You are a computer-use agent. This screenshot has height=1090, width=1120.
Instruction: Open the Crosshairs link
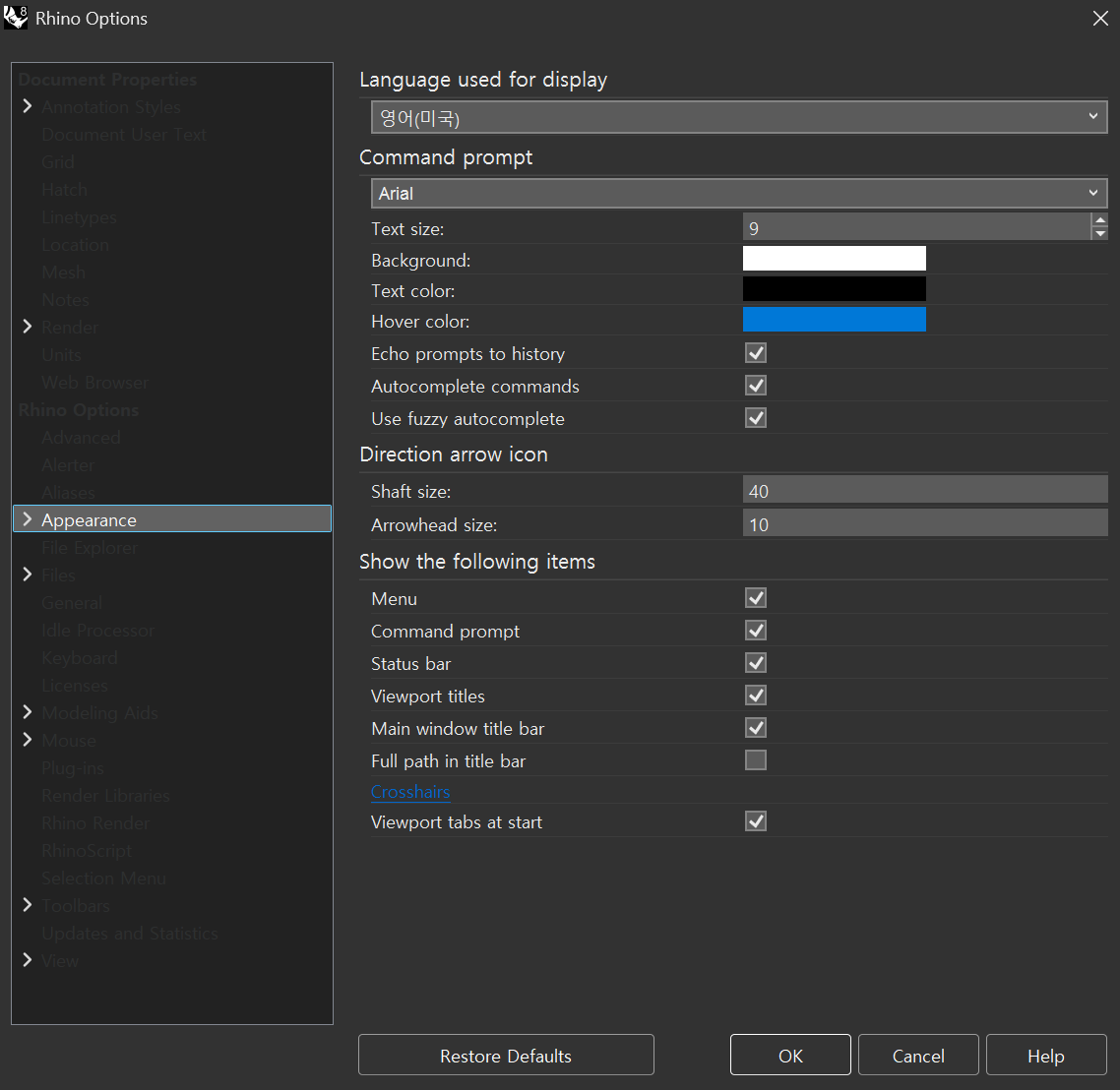click(410, 792)
